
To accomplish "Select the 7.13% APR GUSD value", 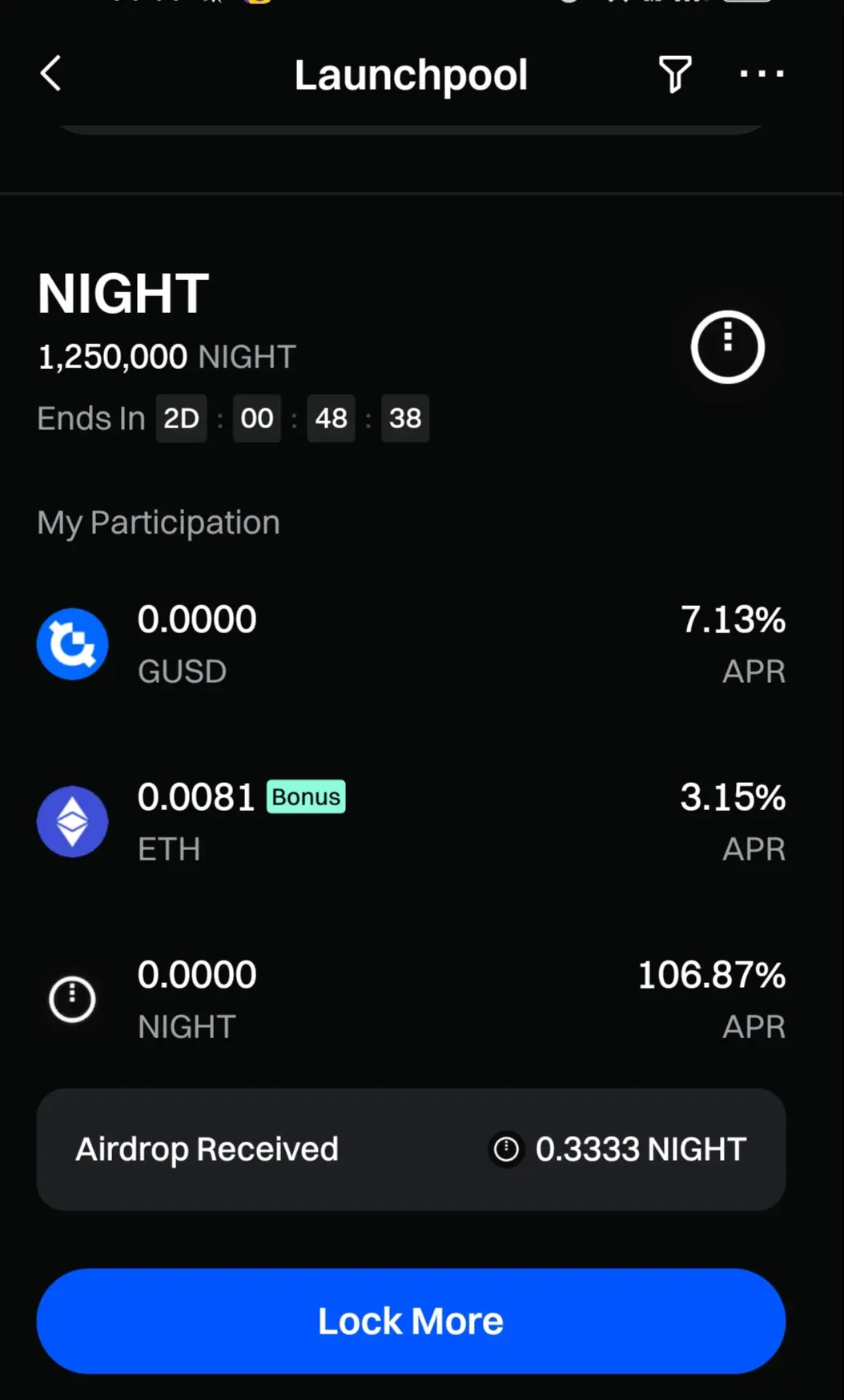I will [x=733, y=620].
